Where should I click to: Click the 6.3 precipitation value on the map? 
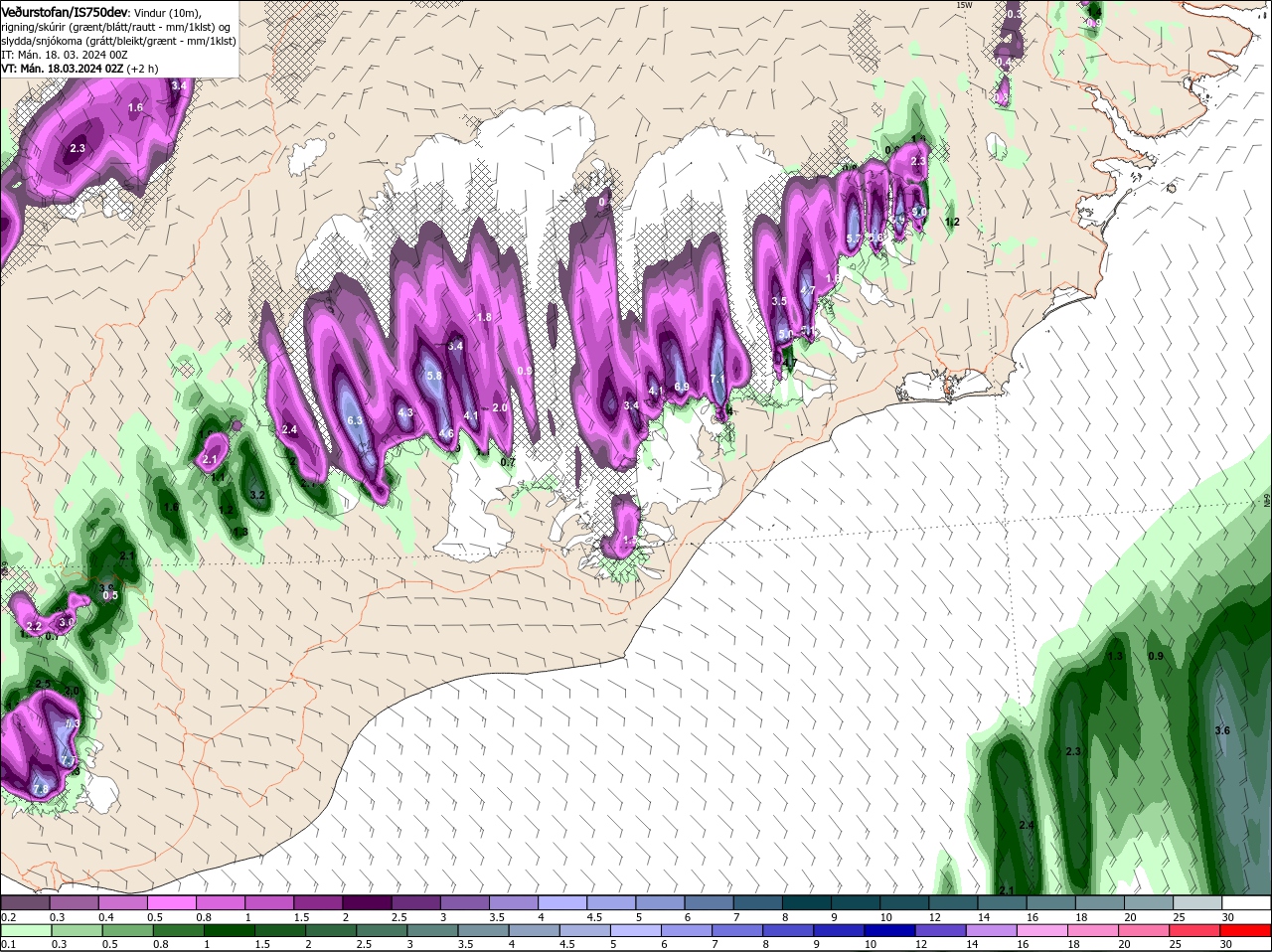355,421
